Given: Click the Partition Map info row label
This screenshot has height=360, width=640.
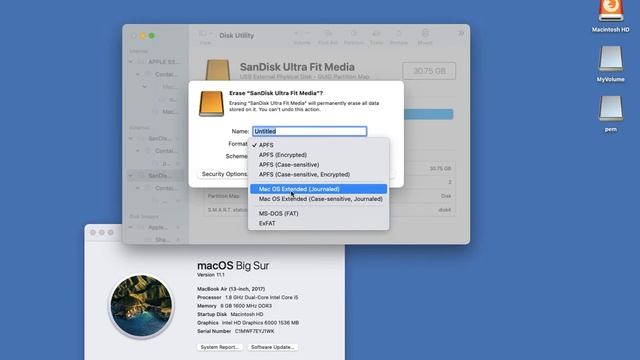Looking at the screenshot, I should click(223, 196).
